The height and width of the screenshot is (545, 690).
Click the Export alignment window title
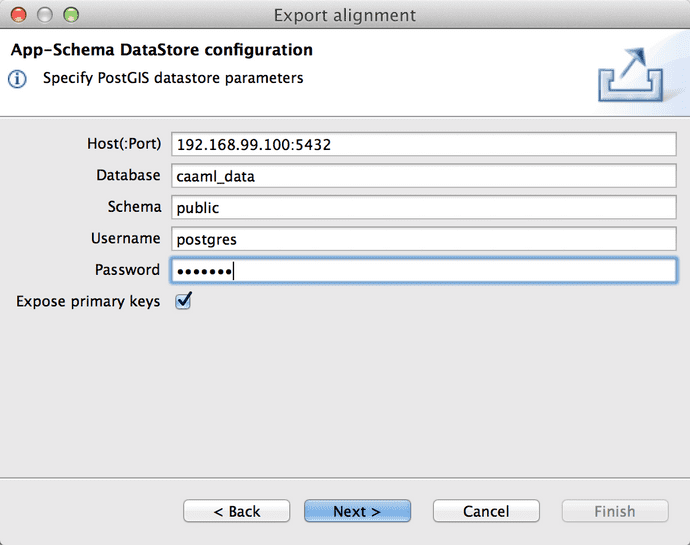[345, 15]
